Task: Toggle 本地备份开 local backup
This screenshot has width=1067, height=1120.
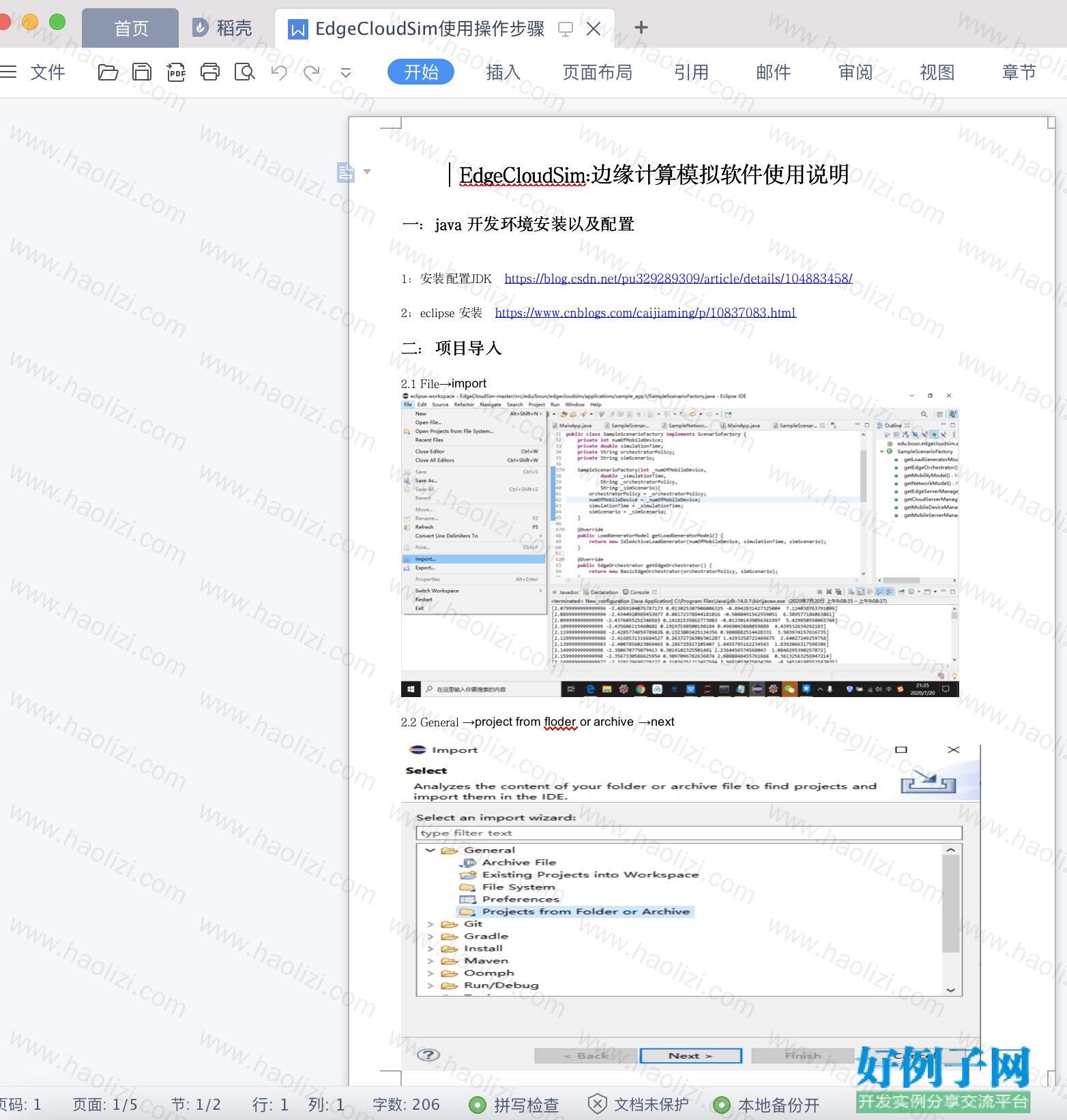Action: click(766, 1104)
